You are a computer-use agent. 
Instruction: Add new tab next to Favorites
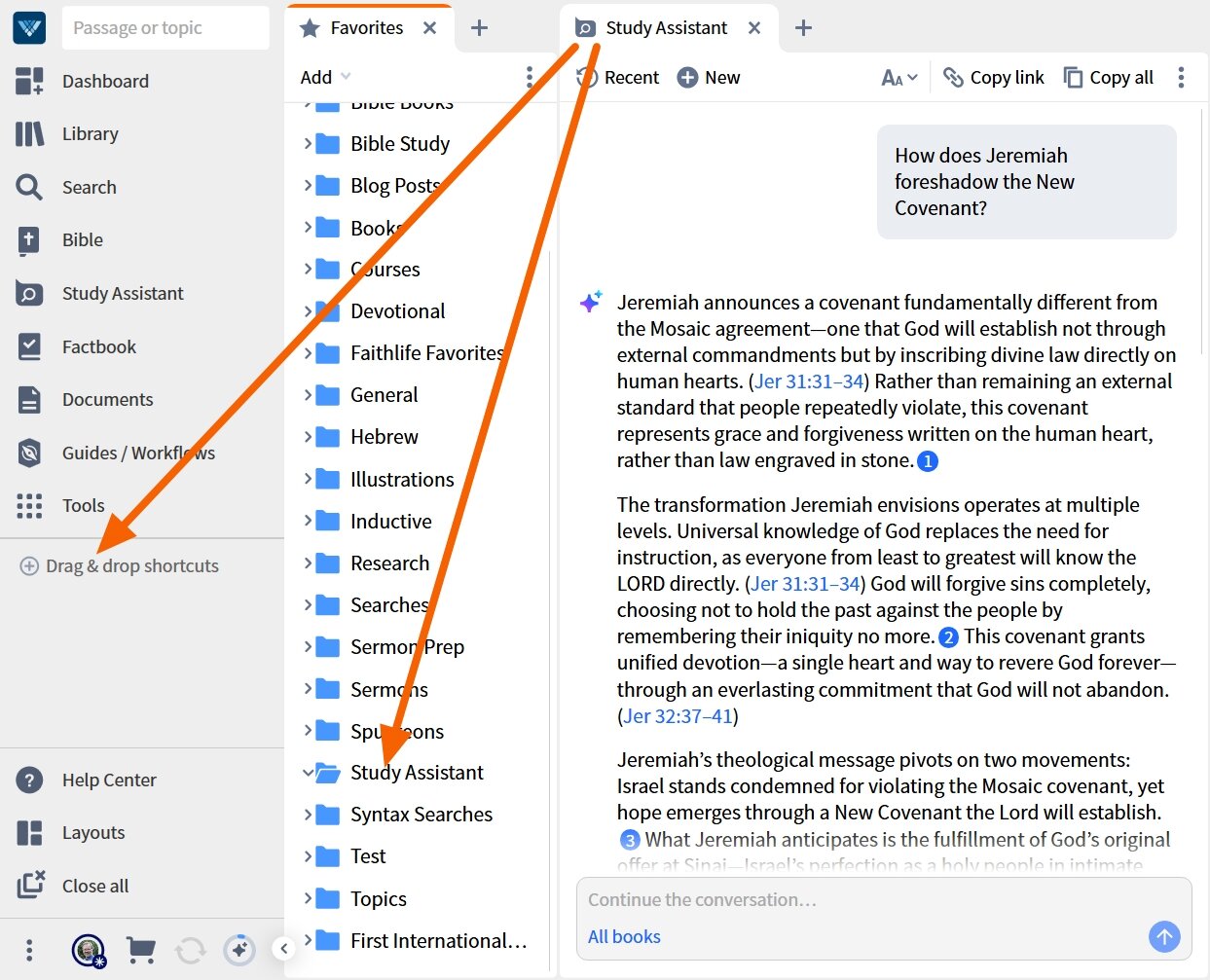(x=479, y=28)
